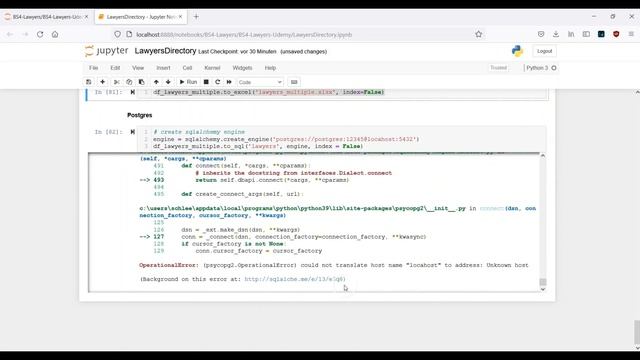Open the Kernel menu
The image size is (640, 360).
[x=212, y=68]
